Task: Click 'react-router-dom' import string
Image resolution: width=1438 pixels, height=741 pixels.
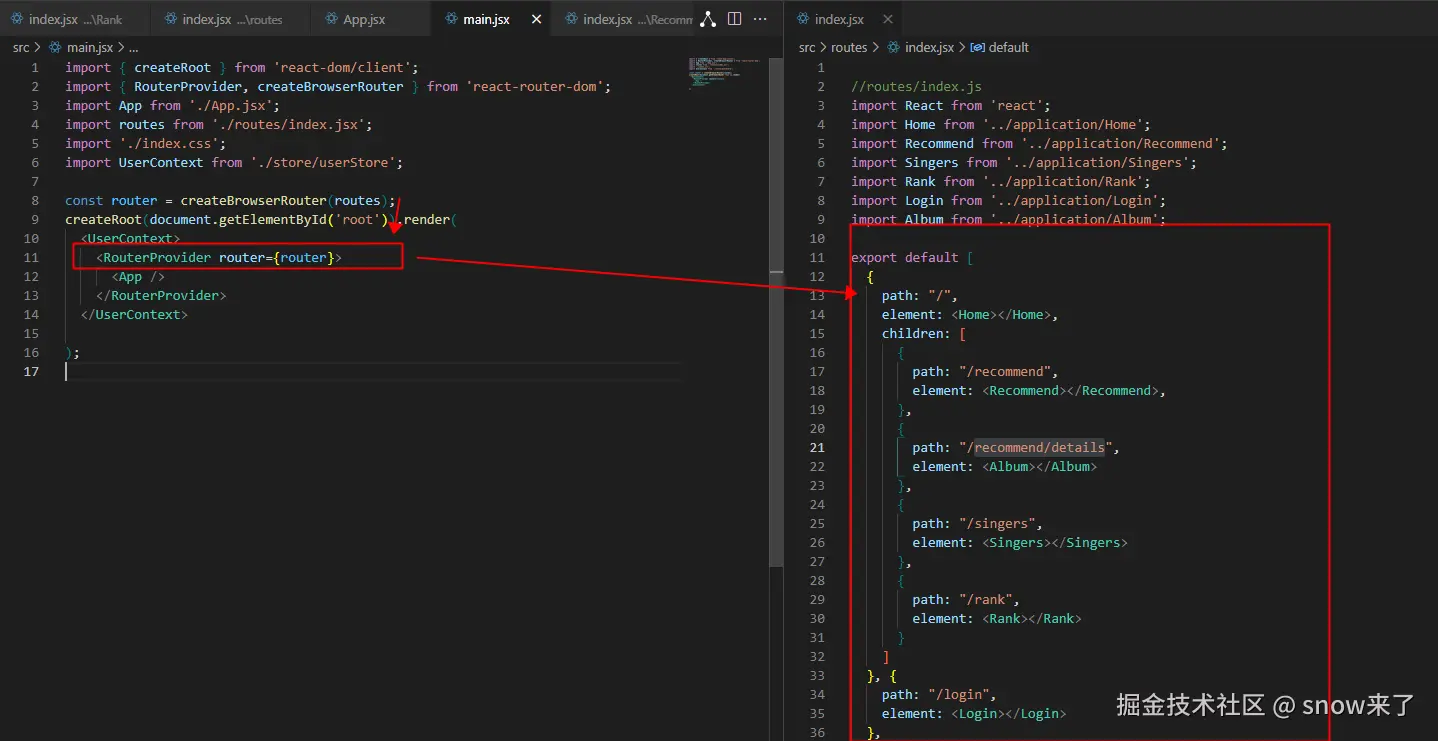Action: coord(538,86)
